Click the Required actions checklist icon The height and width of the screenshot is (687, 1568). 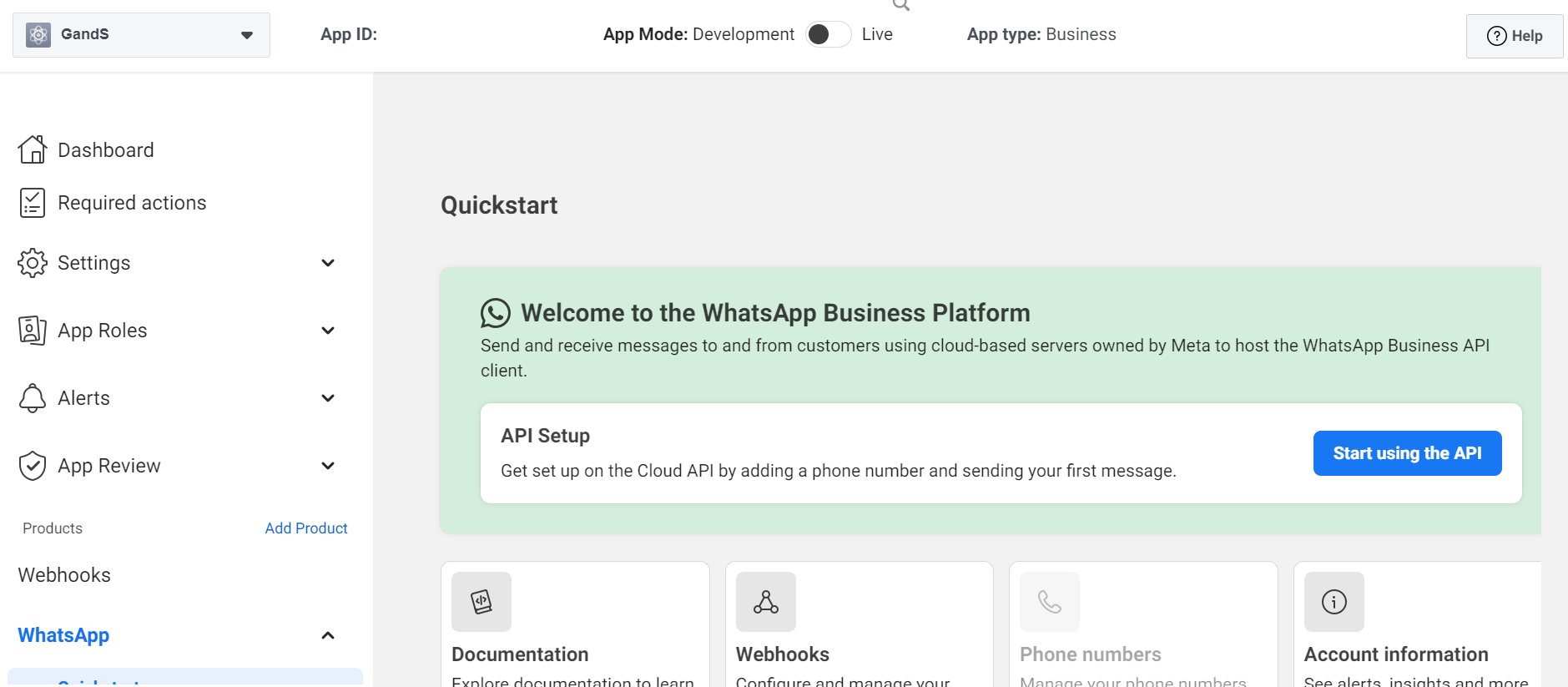tap(33, 203)
